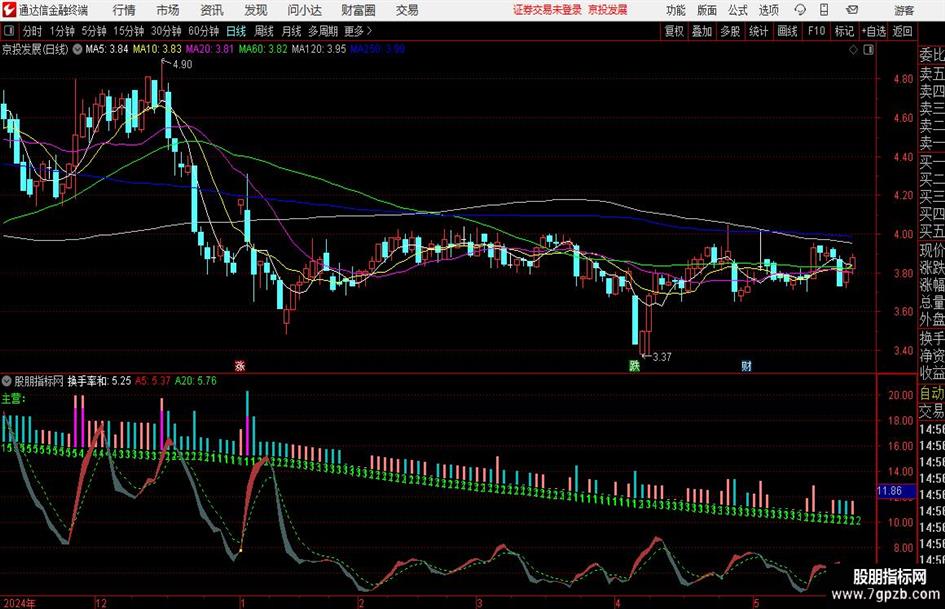Click the 4.90 high price marker
The width and height of the screenshot is (945, 609).
[x=182, y=64]
